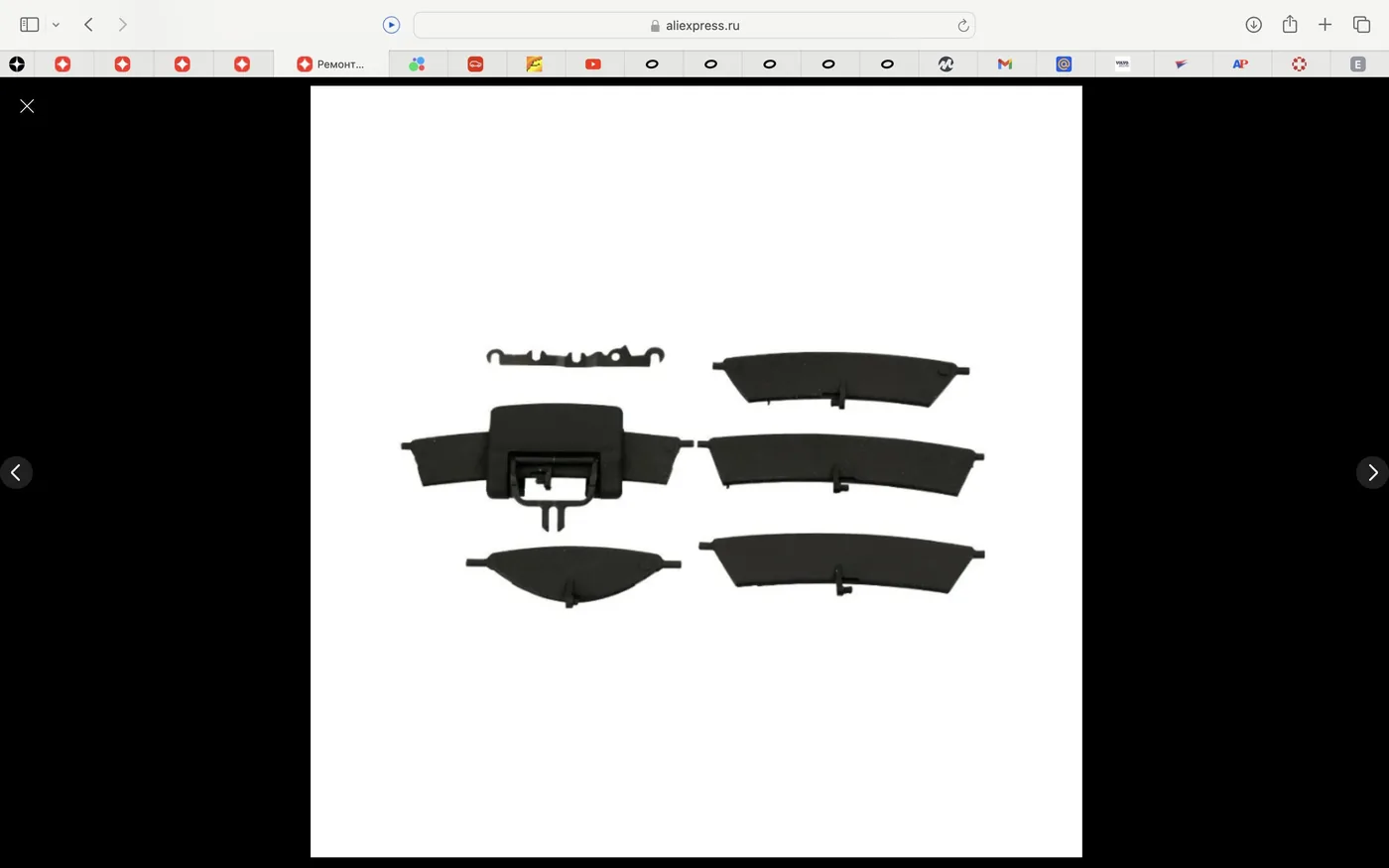Viewport: 1389px width, 868px height.
Task: Go back to the previous page
Action: point(89,25)
